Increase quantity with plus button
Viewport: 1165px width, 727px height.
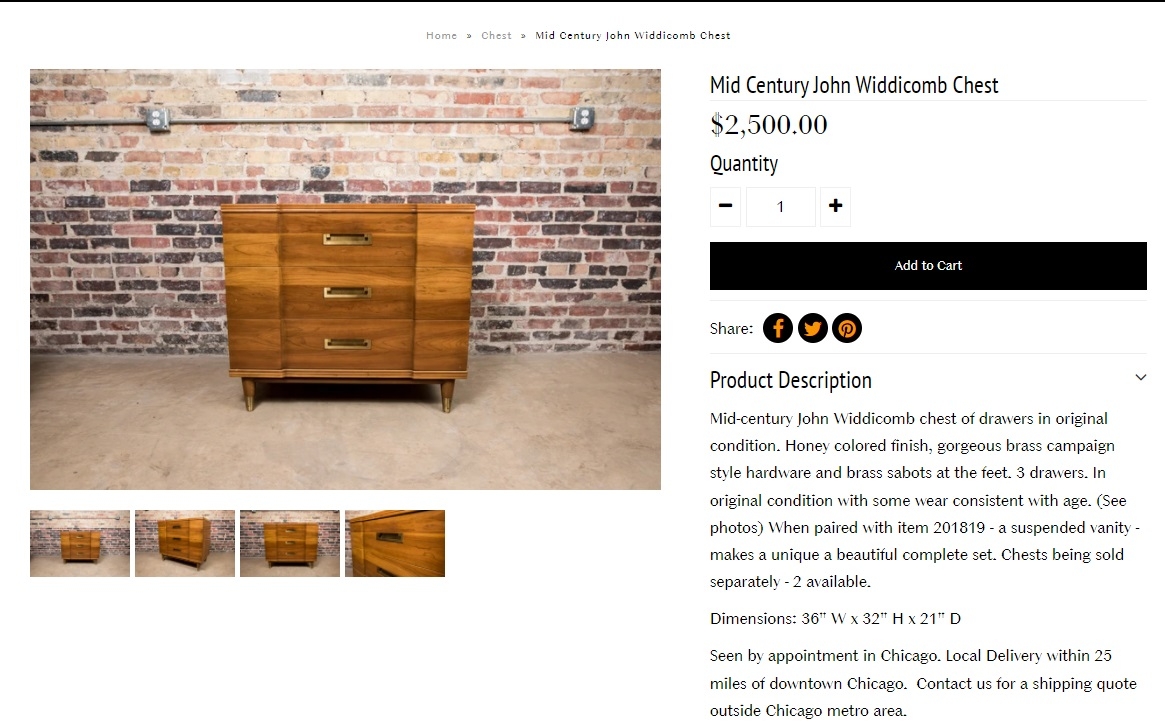(x=835, y=207)
